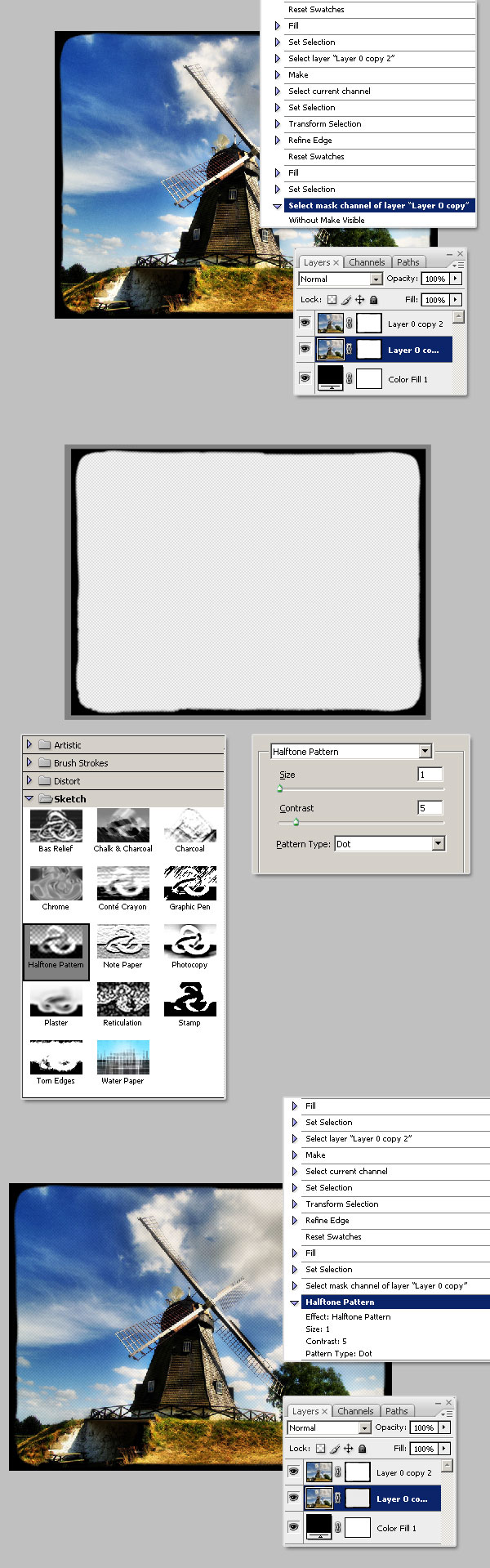Screen dimensions: 490x1568
Task: Open Fill slider arrow in bottom Layers panel
Action: click(x=444, y=1449)
